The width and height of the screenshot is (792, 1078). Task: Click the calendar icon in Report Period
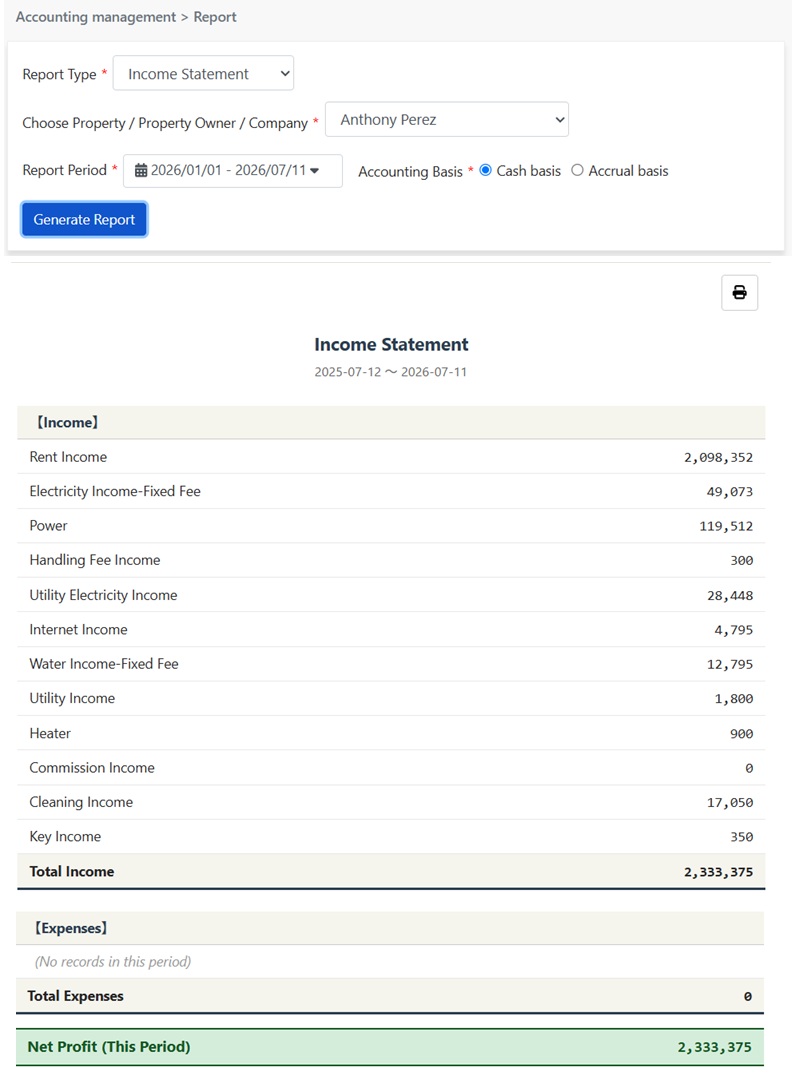(x=140, y=170)
